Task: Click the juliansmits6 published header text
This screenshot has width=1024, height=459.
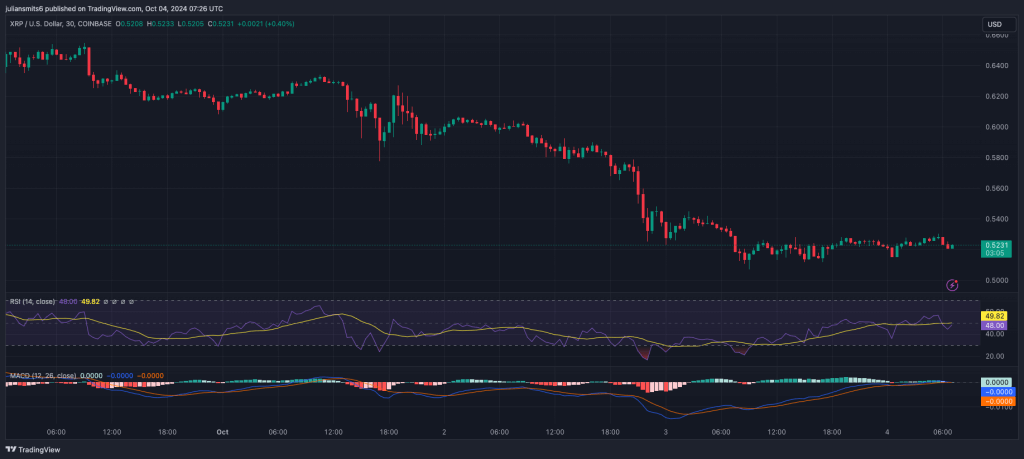Action: (x=114, y=8)
